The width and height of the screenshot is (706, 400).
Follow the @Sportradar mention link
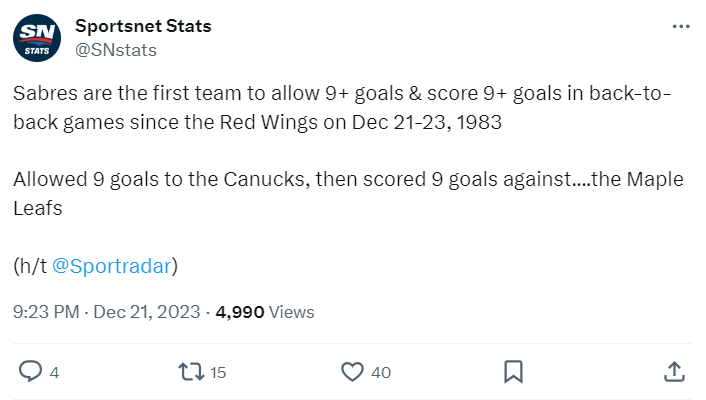(112, 266)
